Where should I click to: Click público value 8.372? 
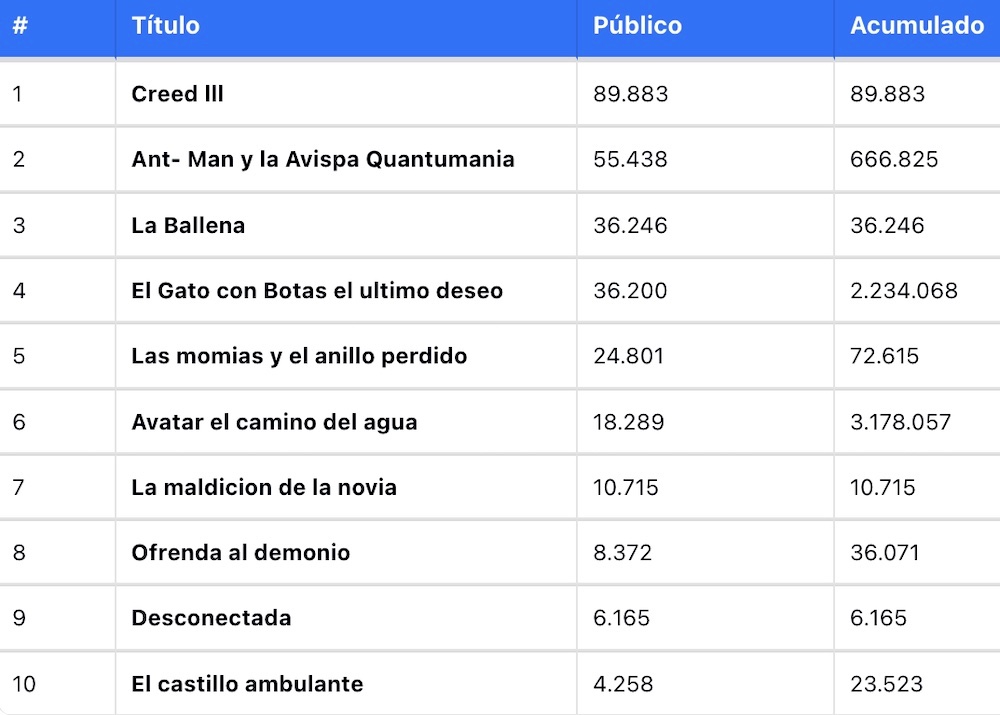click(624, 553)
